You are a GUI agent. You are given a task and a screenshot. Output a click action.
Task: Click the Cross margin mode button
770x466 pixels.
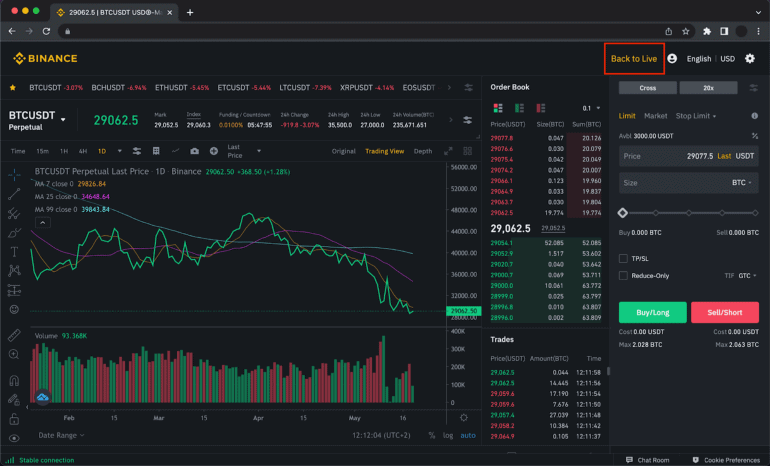point(648,88)
